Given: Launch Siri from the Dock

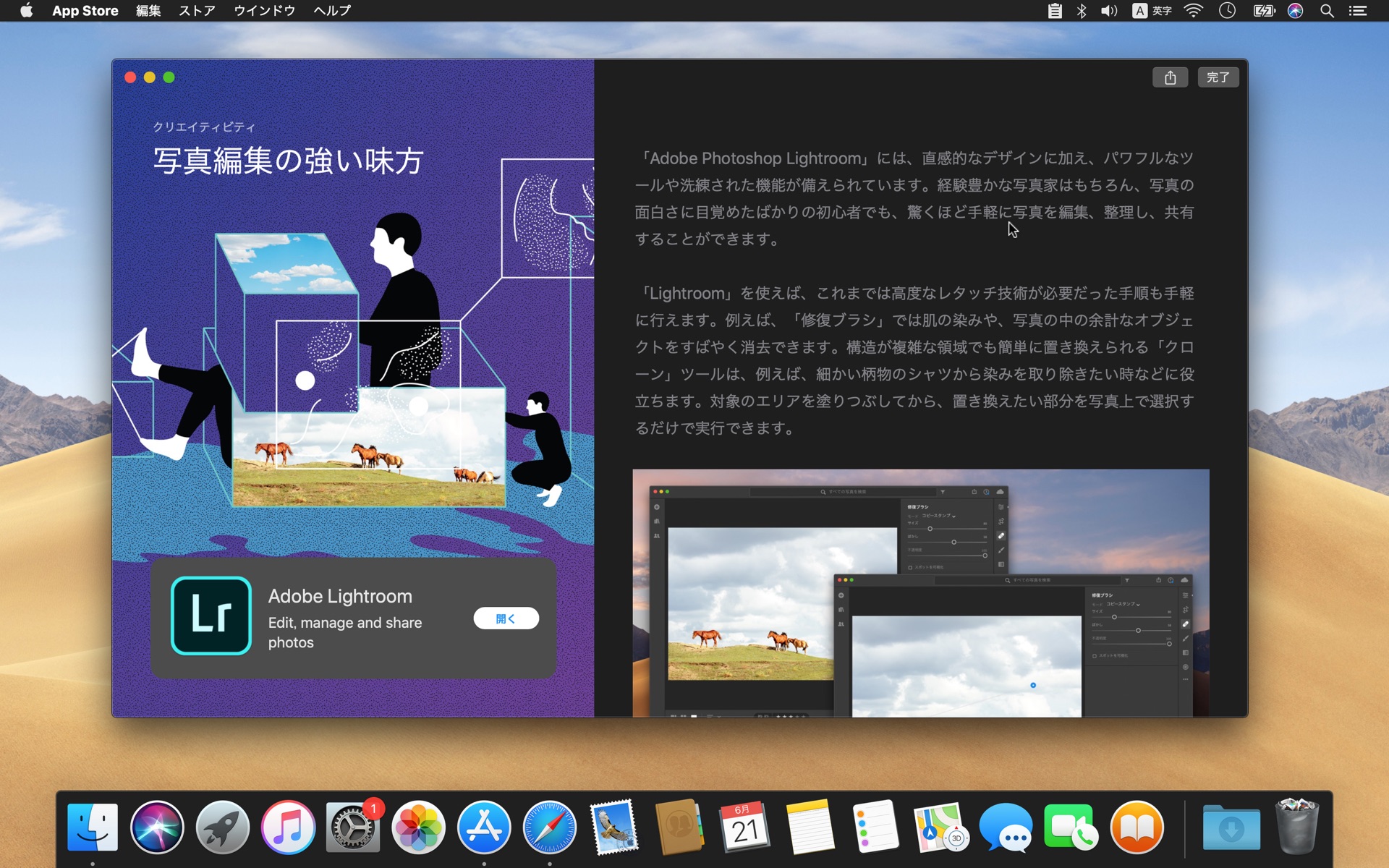Looking at the screenshot, I should coord(157,827).
